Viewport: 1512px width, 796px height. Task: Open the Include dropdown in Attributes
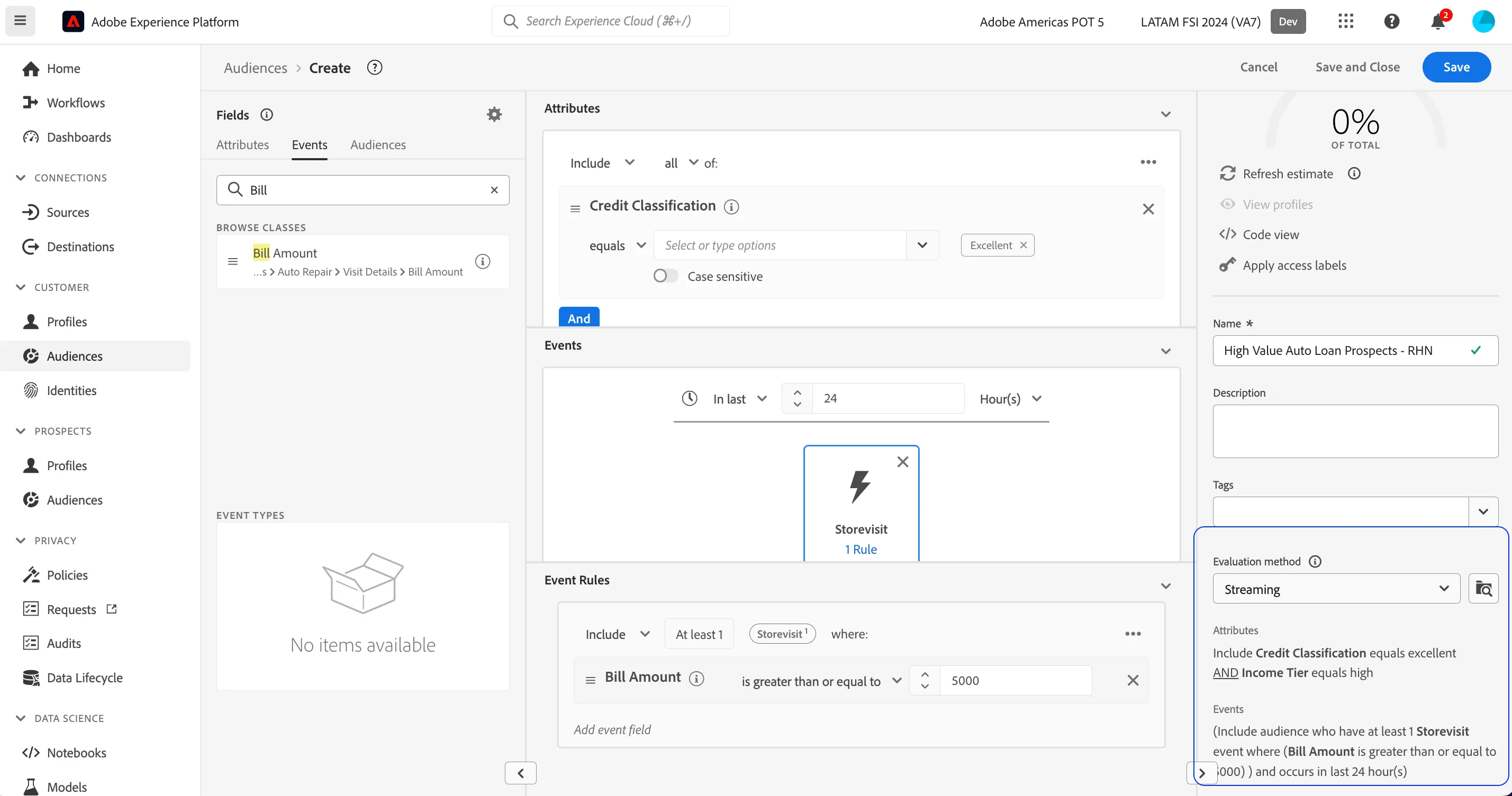(x=602, y=163)
